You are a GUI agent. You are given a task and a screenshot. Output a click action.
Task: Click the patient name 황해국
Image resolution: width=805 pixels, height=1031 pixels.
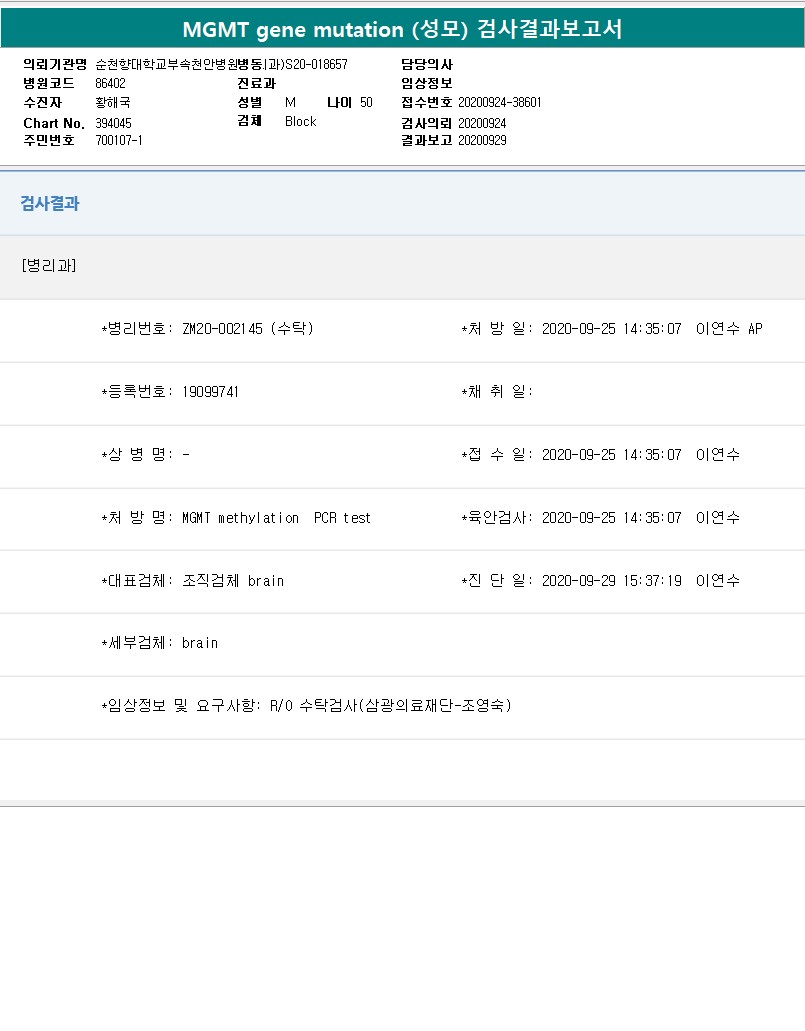112,103
